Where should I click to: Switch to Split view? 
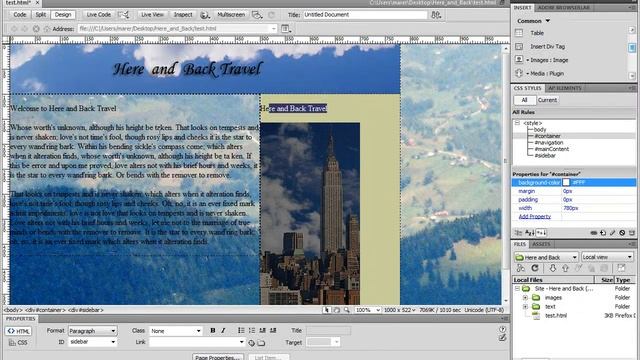click(x=40, y=15)
